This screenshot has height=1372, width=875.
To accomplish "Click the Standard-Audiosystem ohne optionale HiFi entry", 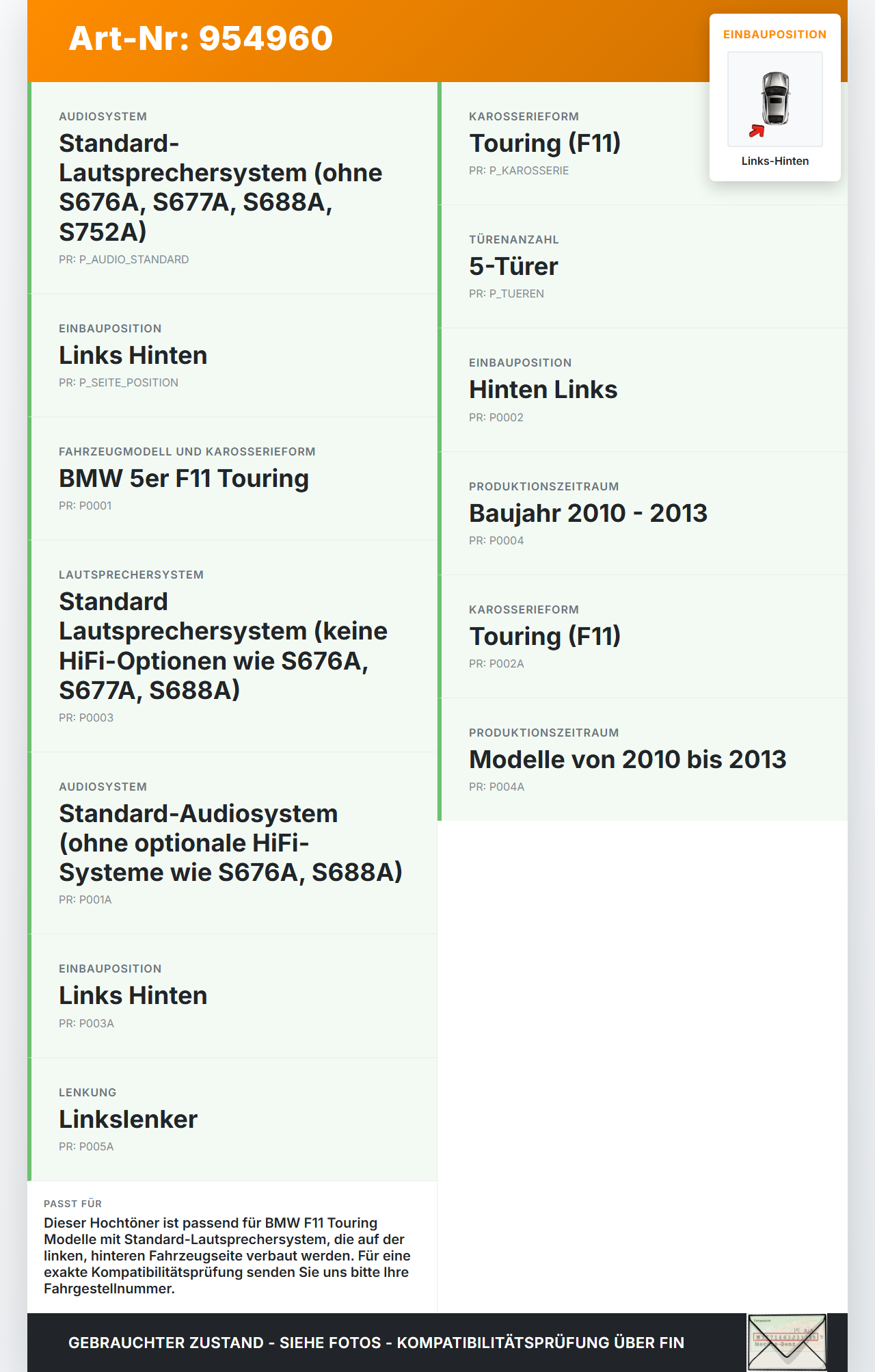I will 230,843.
